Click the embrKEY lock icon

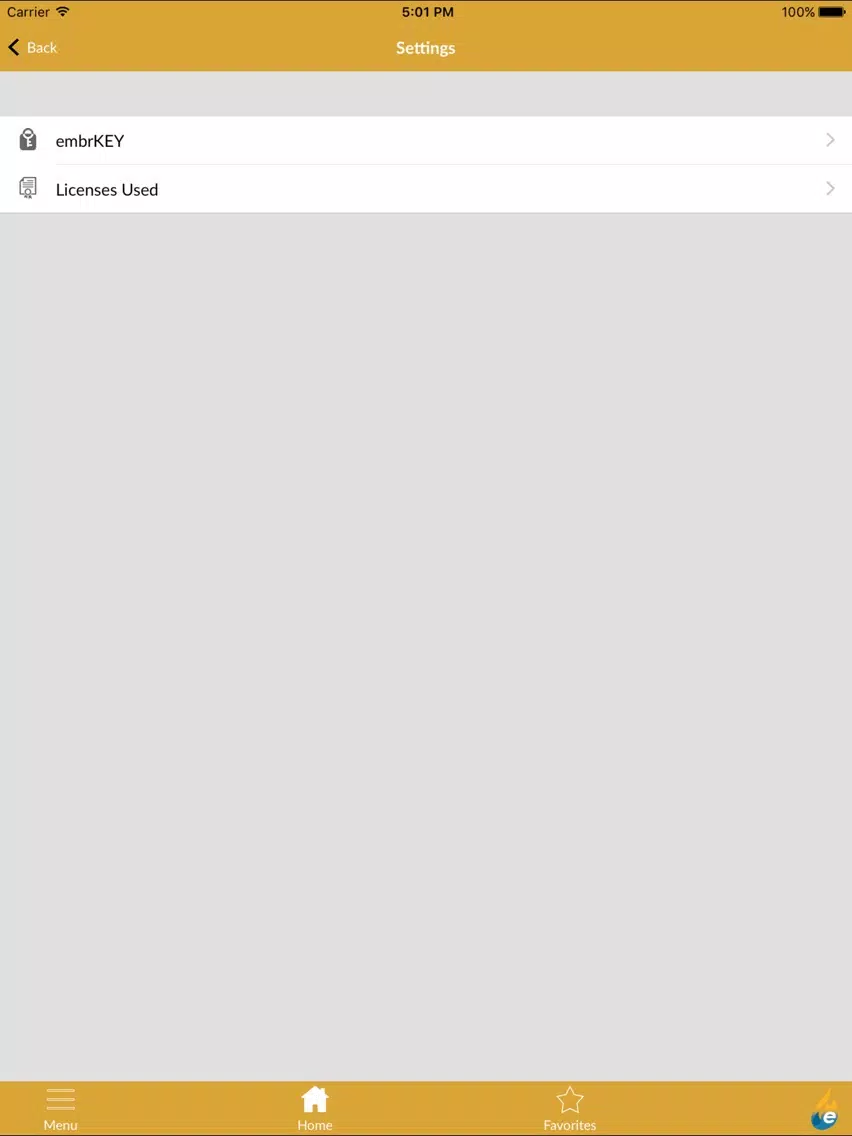coord(28,140)
